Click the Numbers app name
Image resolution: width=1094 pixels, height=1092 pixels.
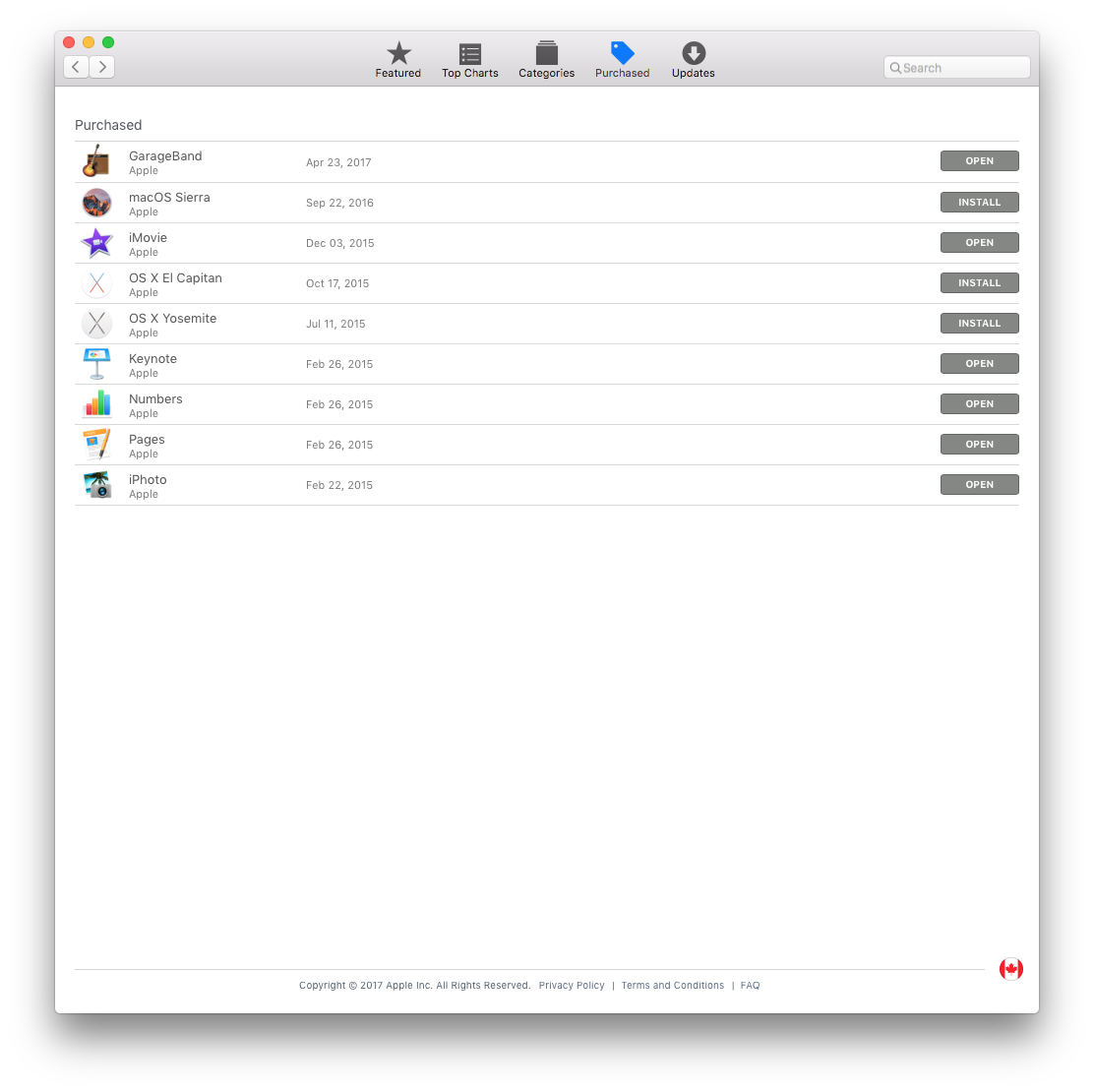[155, 399]
